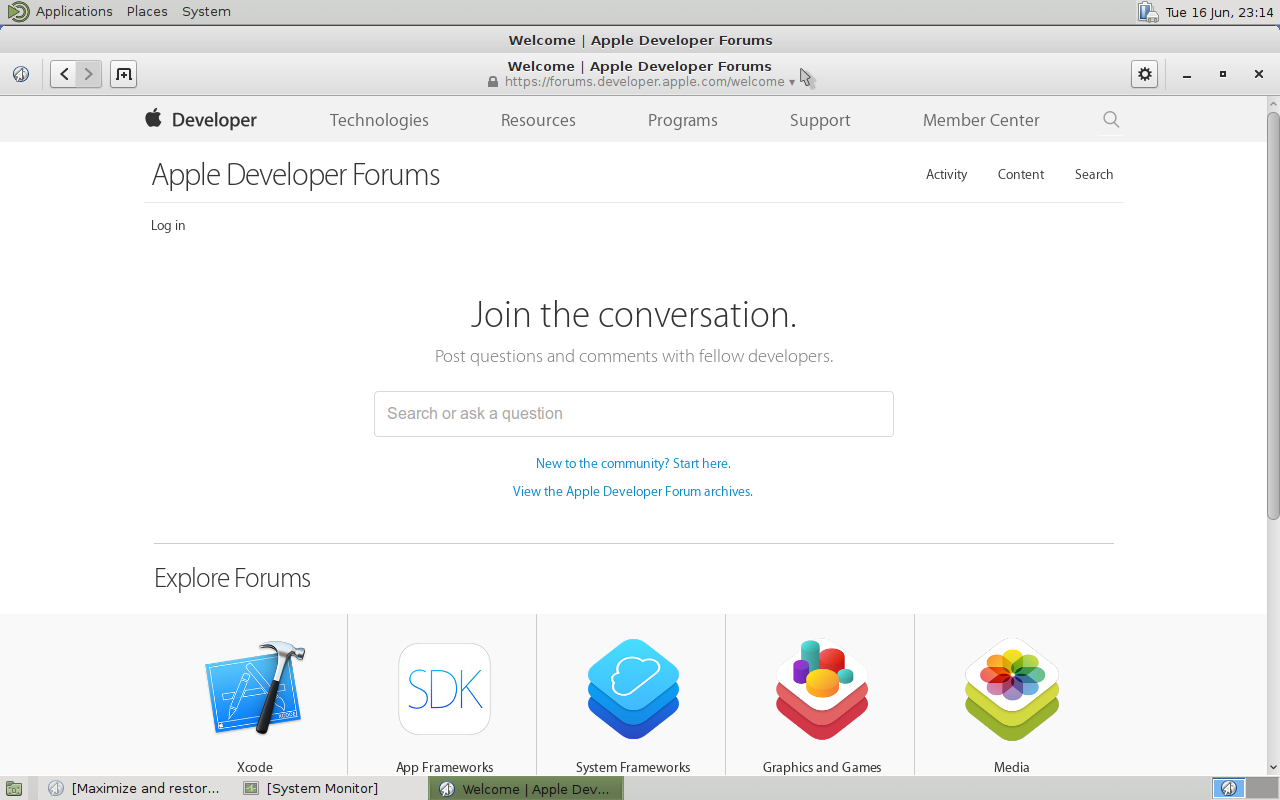Click the Apple Developer Forums heading
The height and width of the screenshot is (800, 1280).
pos(296,175)
